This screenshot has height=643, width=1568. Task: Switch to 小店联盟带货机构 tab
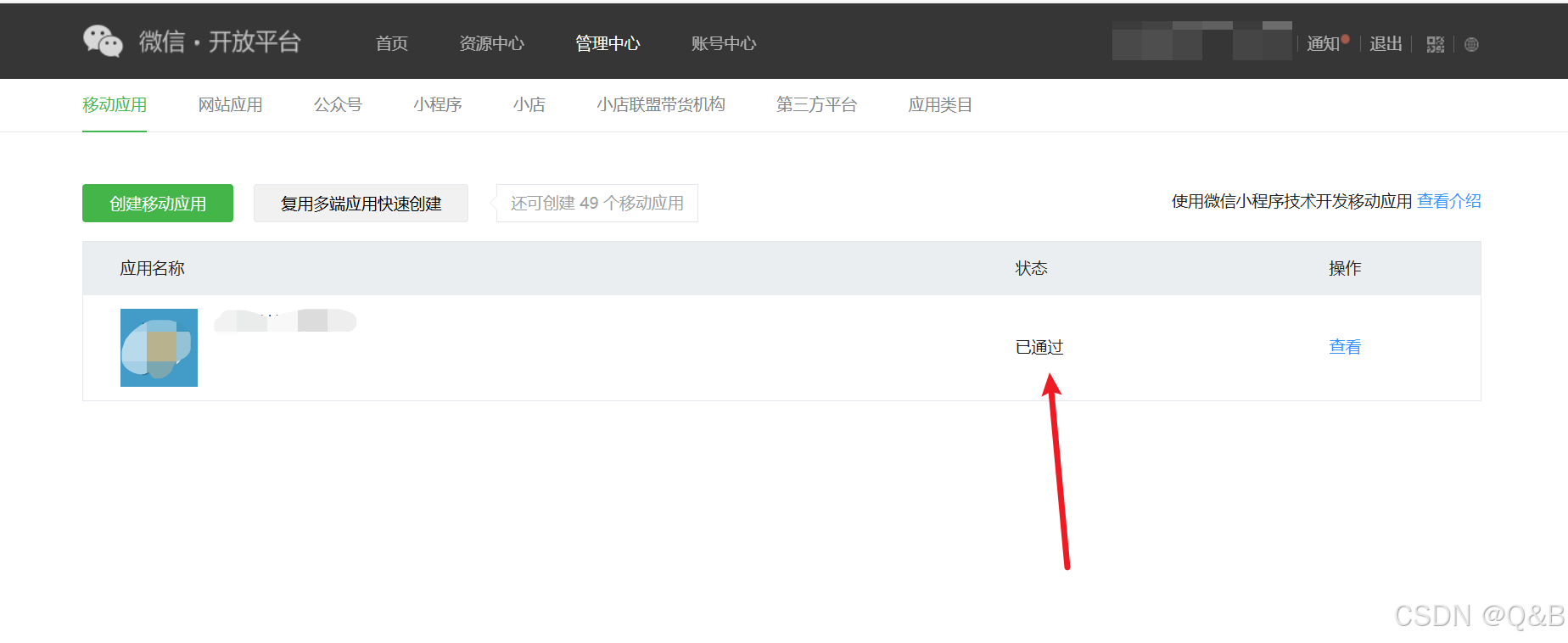661,104
